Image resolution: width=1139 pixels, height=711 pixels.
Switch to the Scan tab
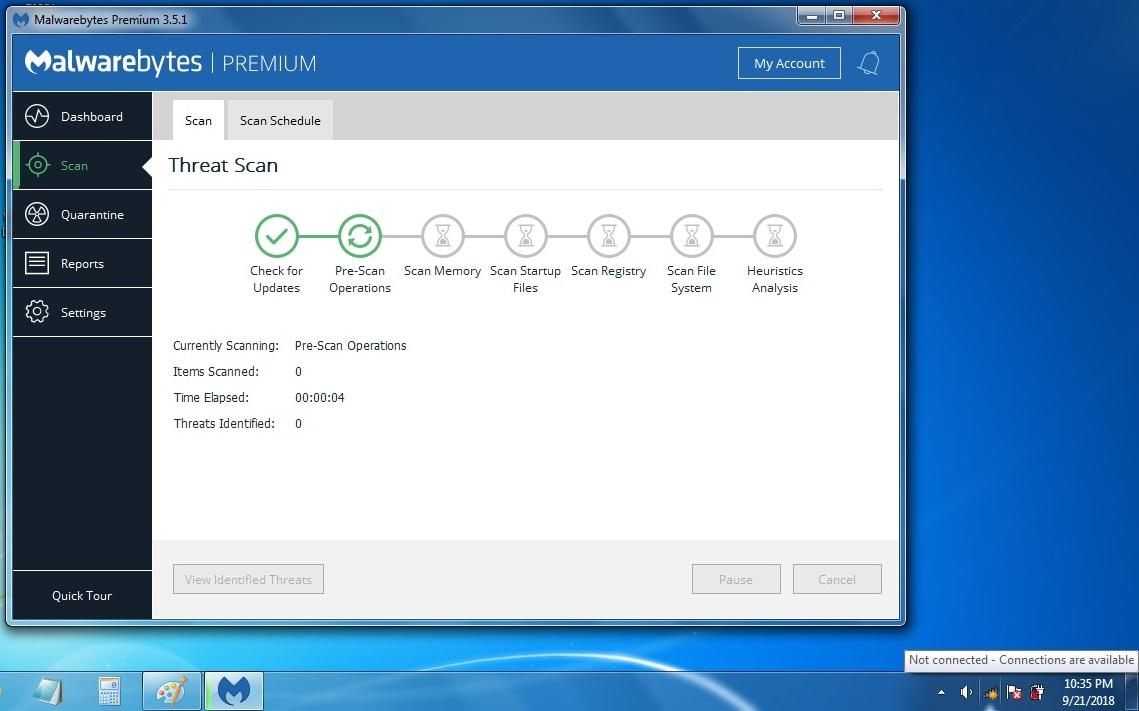coord(198,121)
